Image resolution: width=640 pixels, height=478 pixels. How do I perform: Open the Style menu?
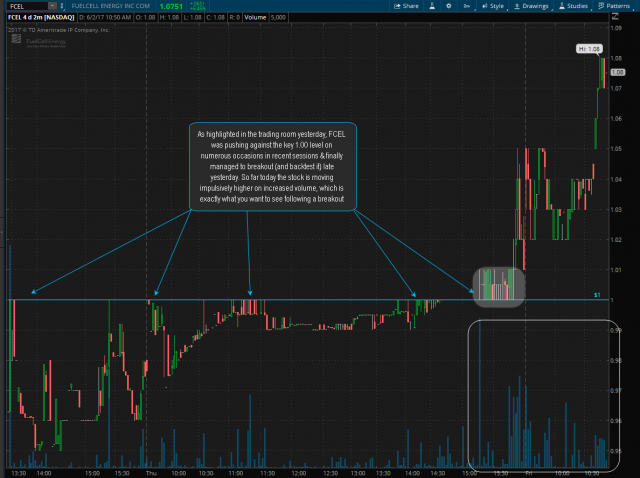pyautogui.click(x=493, y=6)
